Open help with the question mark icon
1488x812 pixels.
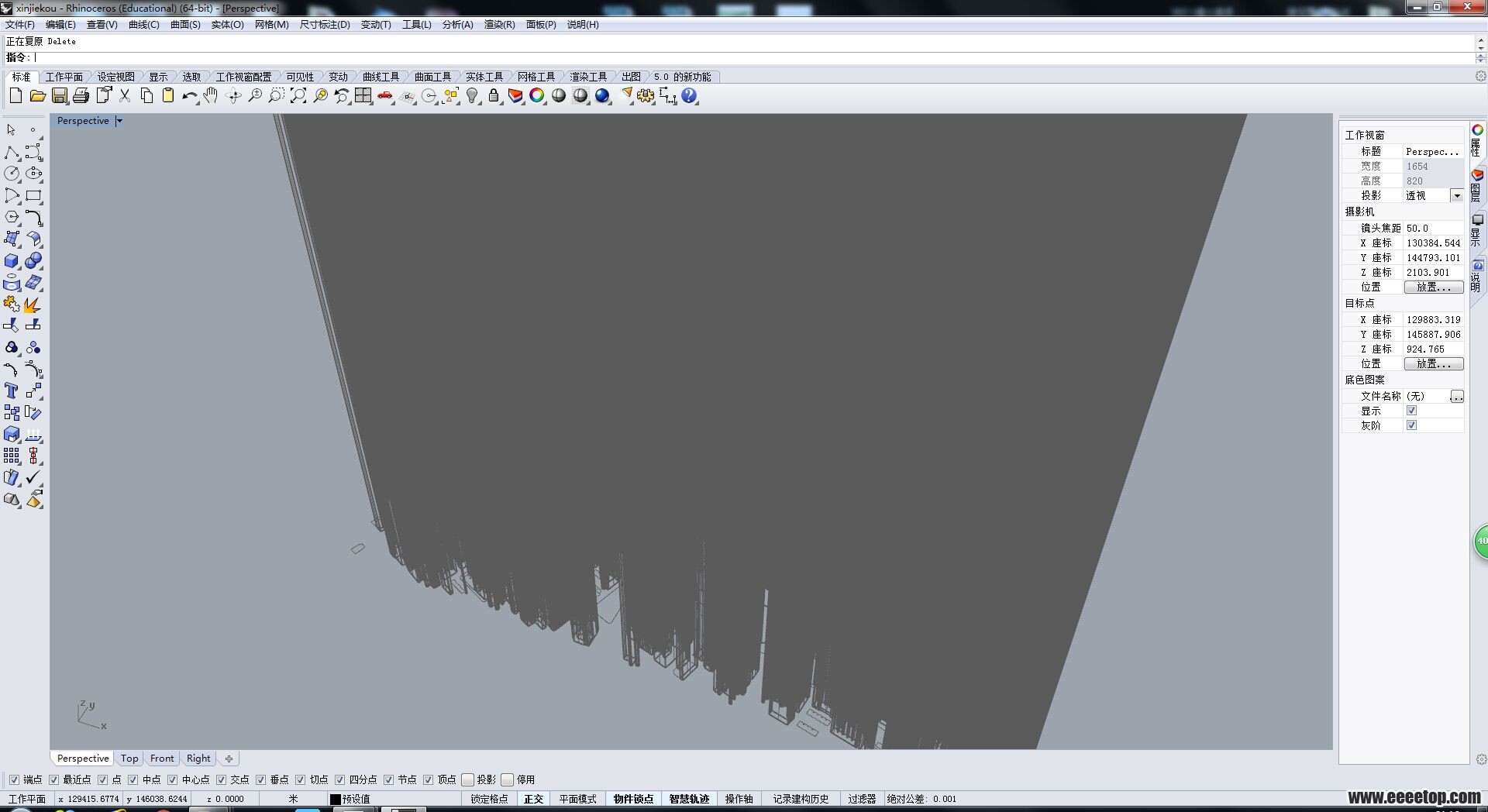pyautogui.click(x=689, y=95)
